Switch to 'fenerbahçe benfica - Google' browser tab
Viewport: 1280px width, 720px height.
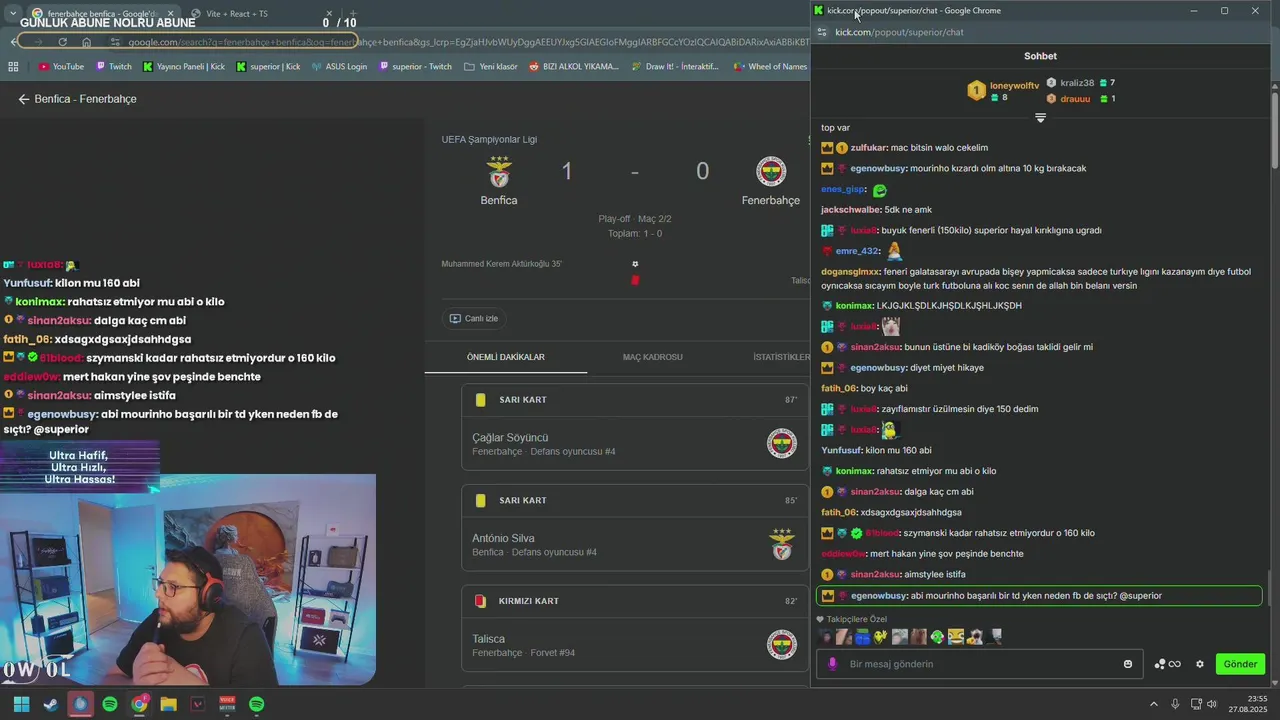pyautogui.click(x=103, y=14)
